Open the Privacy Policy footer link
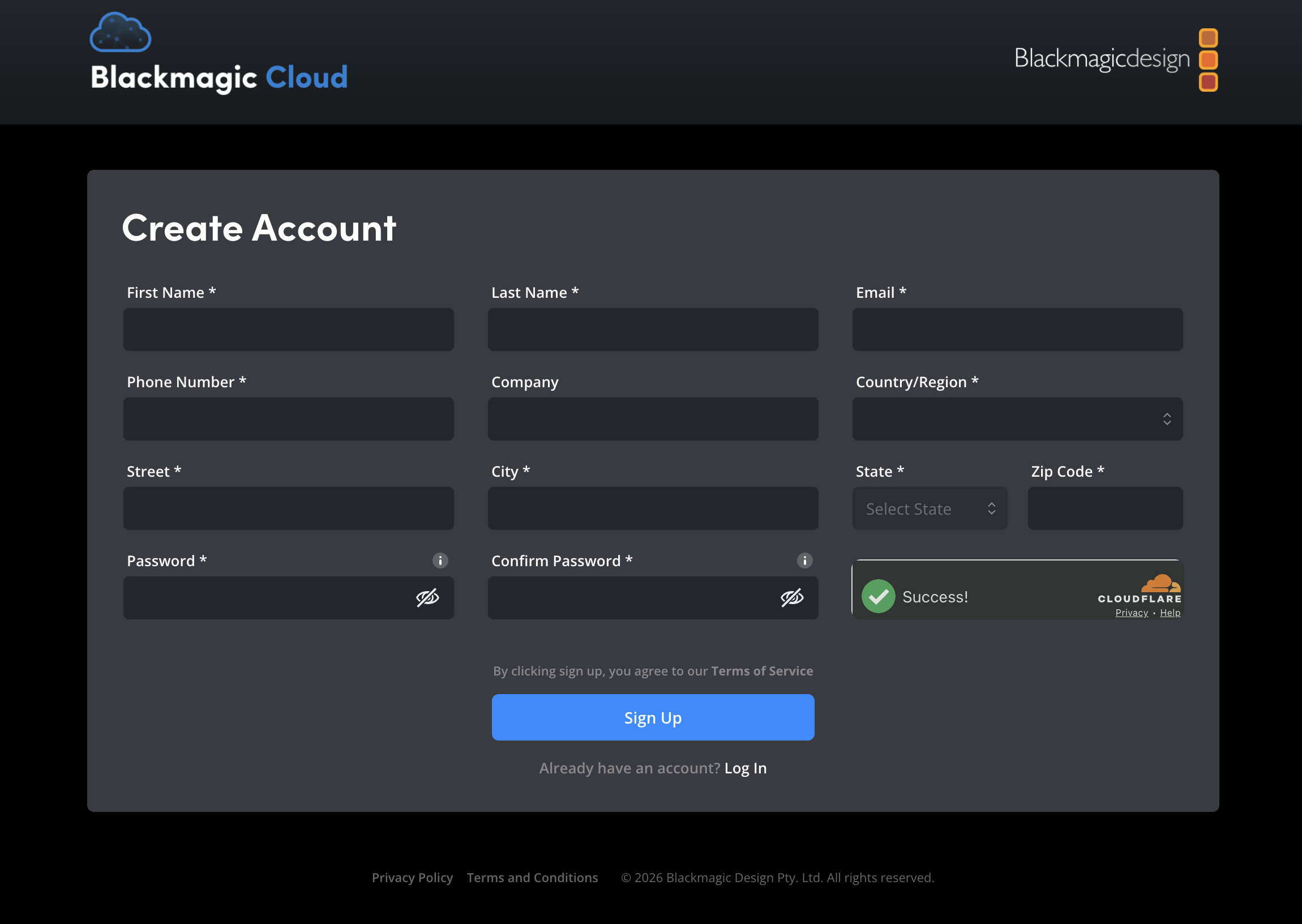The height and width of the screenshot is (924, 1302). click(x=412, y=878)
